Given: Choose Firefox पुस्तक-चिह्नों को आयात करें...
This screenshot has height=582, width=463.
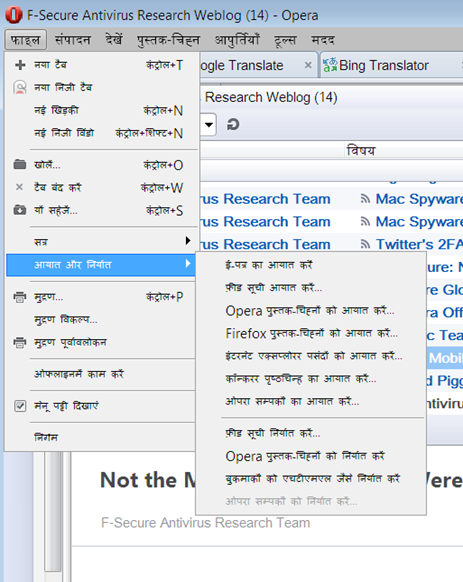Looking at the screenshot, I should [x=311, y=333].
